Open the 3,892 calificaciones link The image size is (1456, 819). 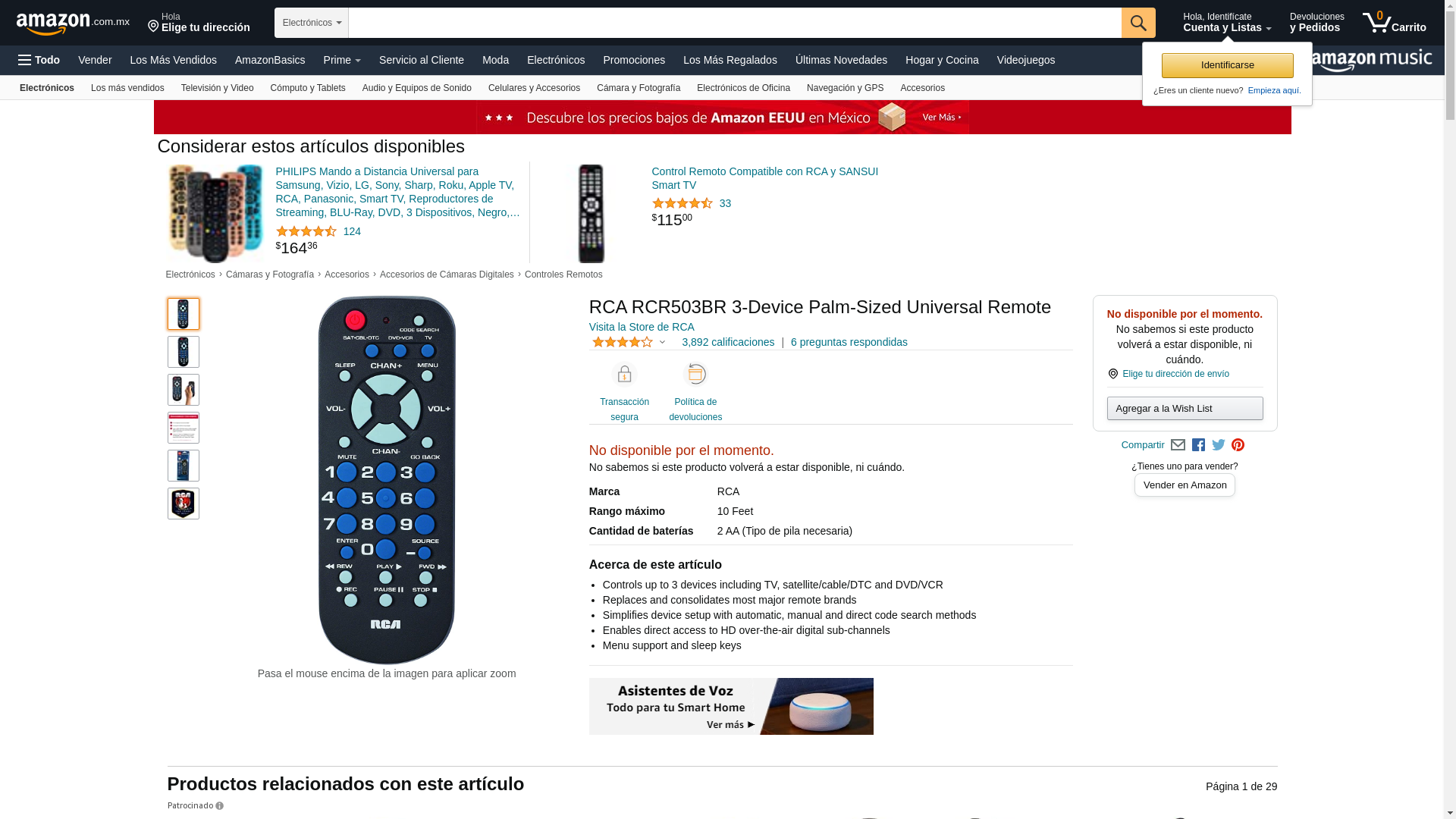[x=728, y=342]
